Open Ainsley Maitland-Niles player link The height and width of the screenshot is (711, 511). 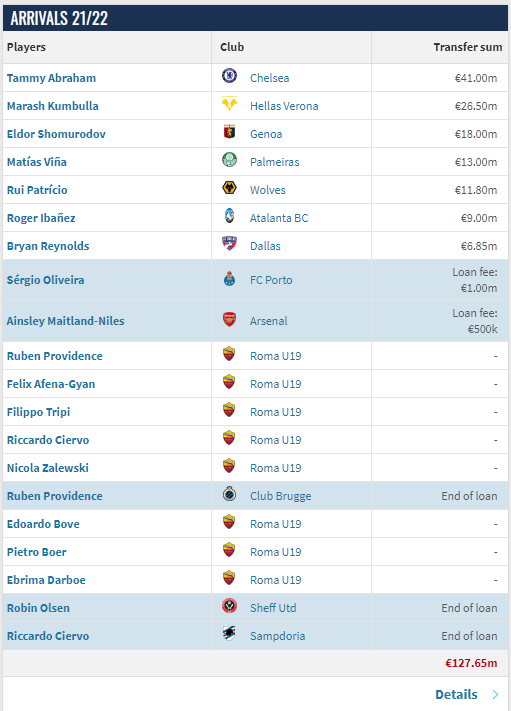pyautogui.click(x=65, y=321)
